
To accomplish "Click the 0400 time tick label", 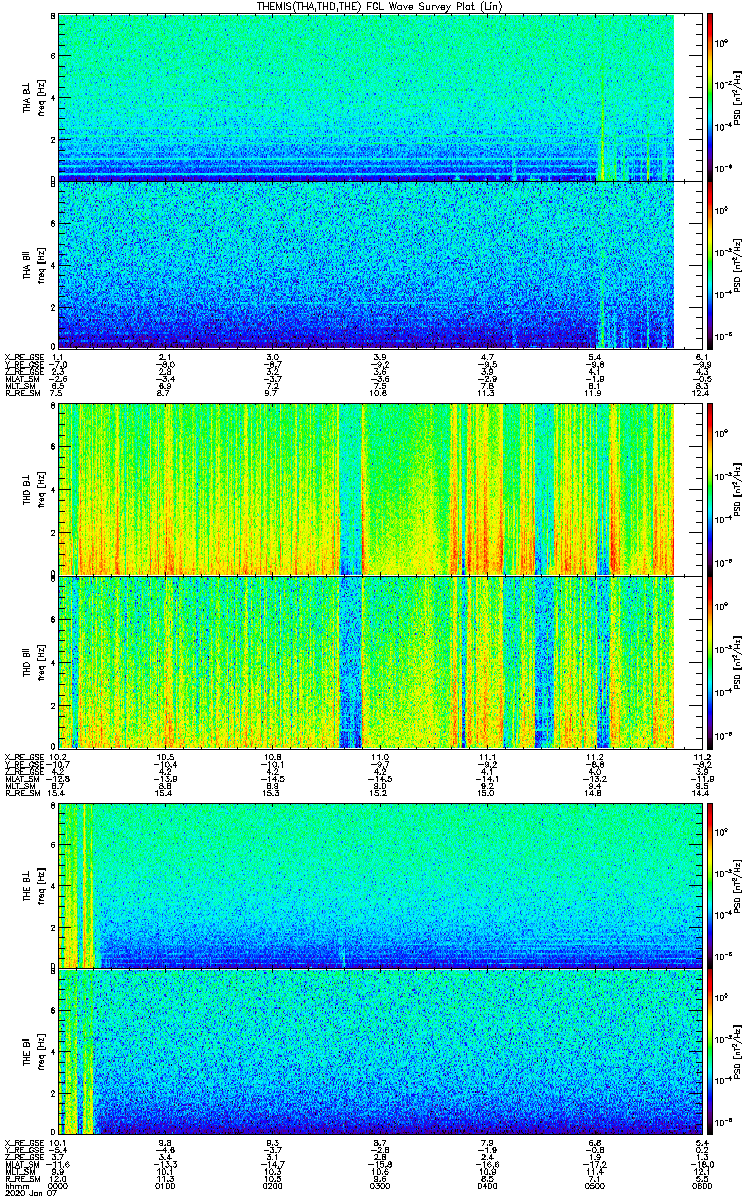I will (487, 1186).
